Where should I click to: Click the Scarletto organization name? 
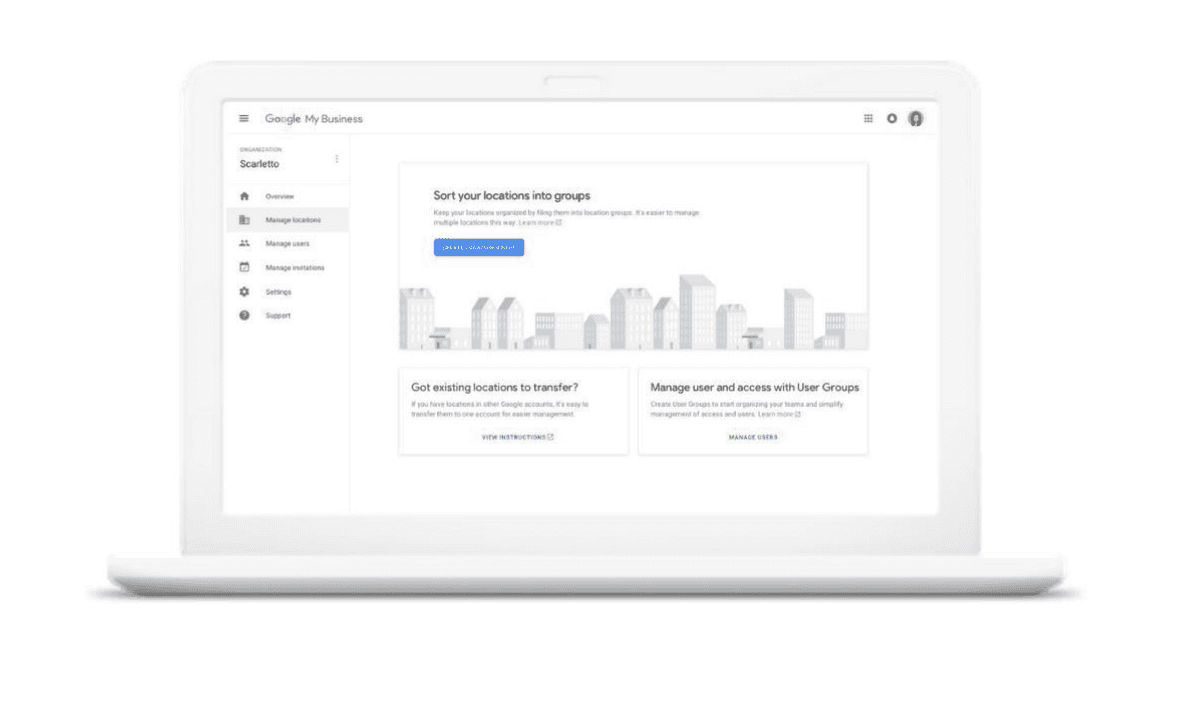(260, 164)
